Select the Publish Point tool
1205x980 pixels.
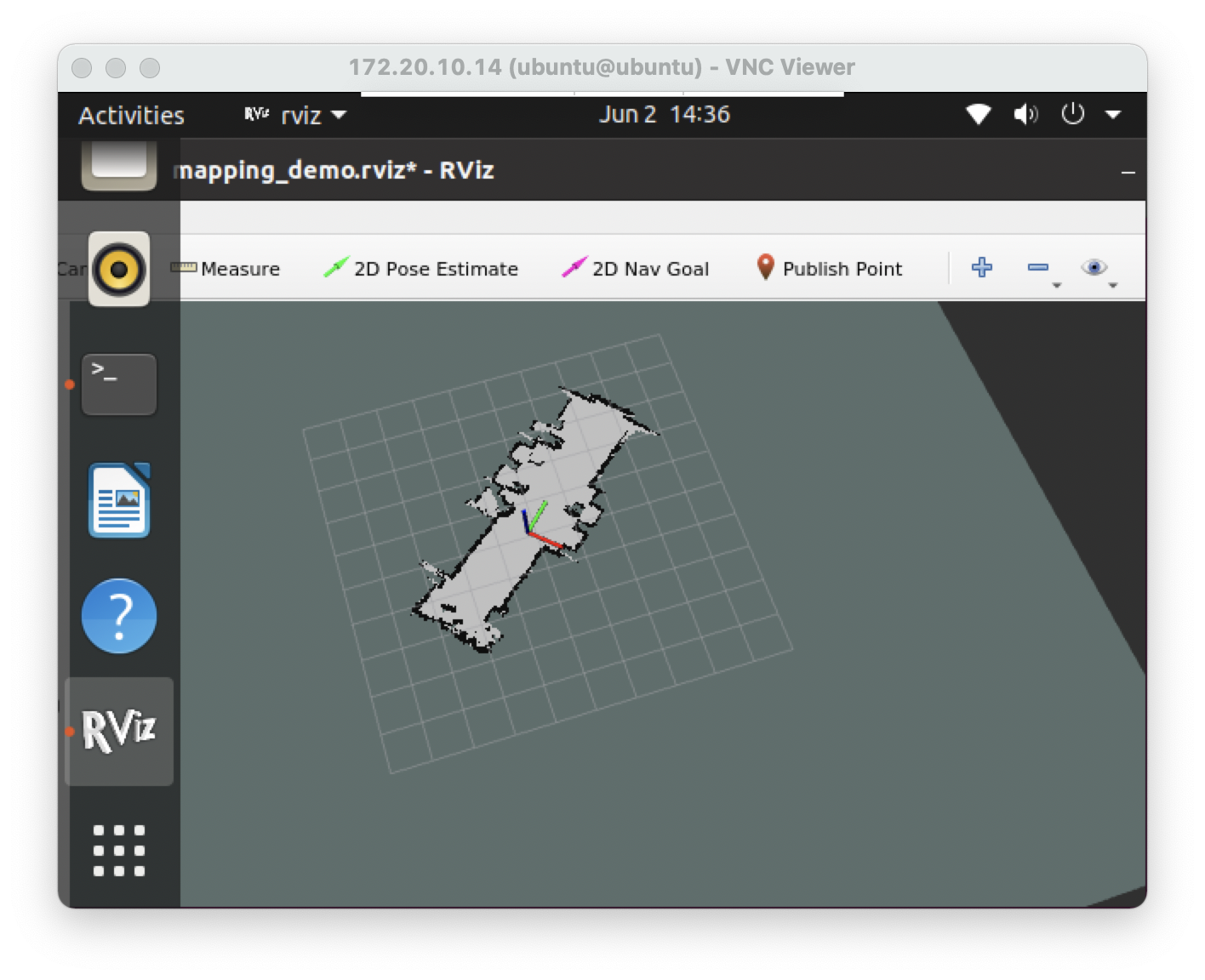coord(830,269)
